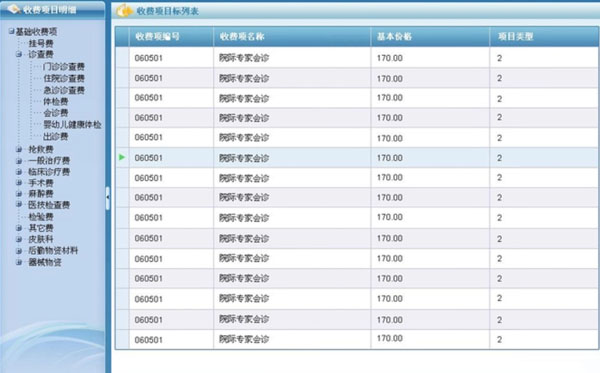Expand the 其它费 tree node
This screenshot has height=373, width=600.
(x=19, y=228)
